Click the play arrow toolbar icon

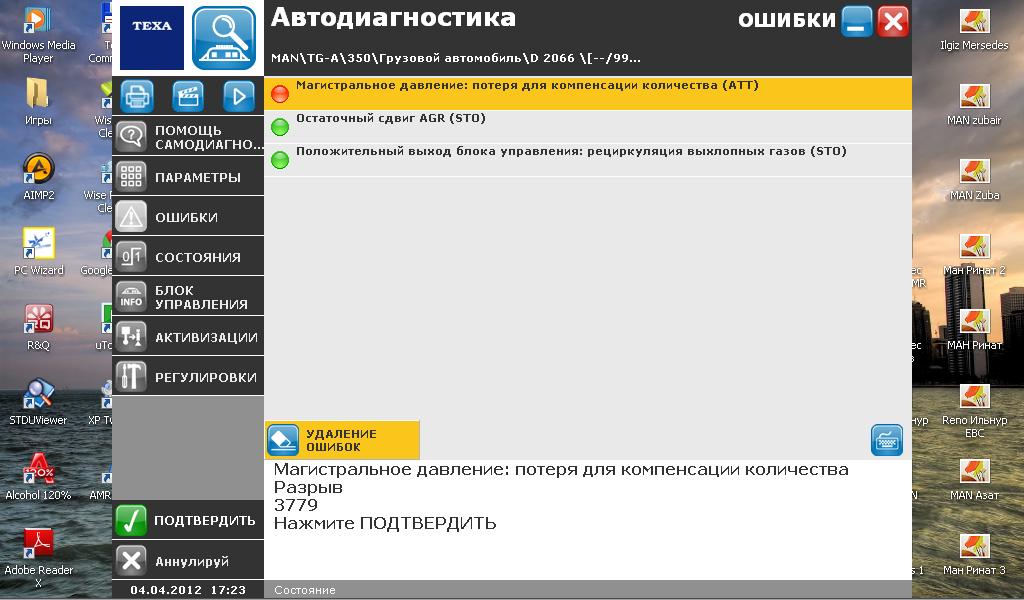(239, 96)
